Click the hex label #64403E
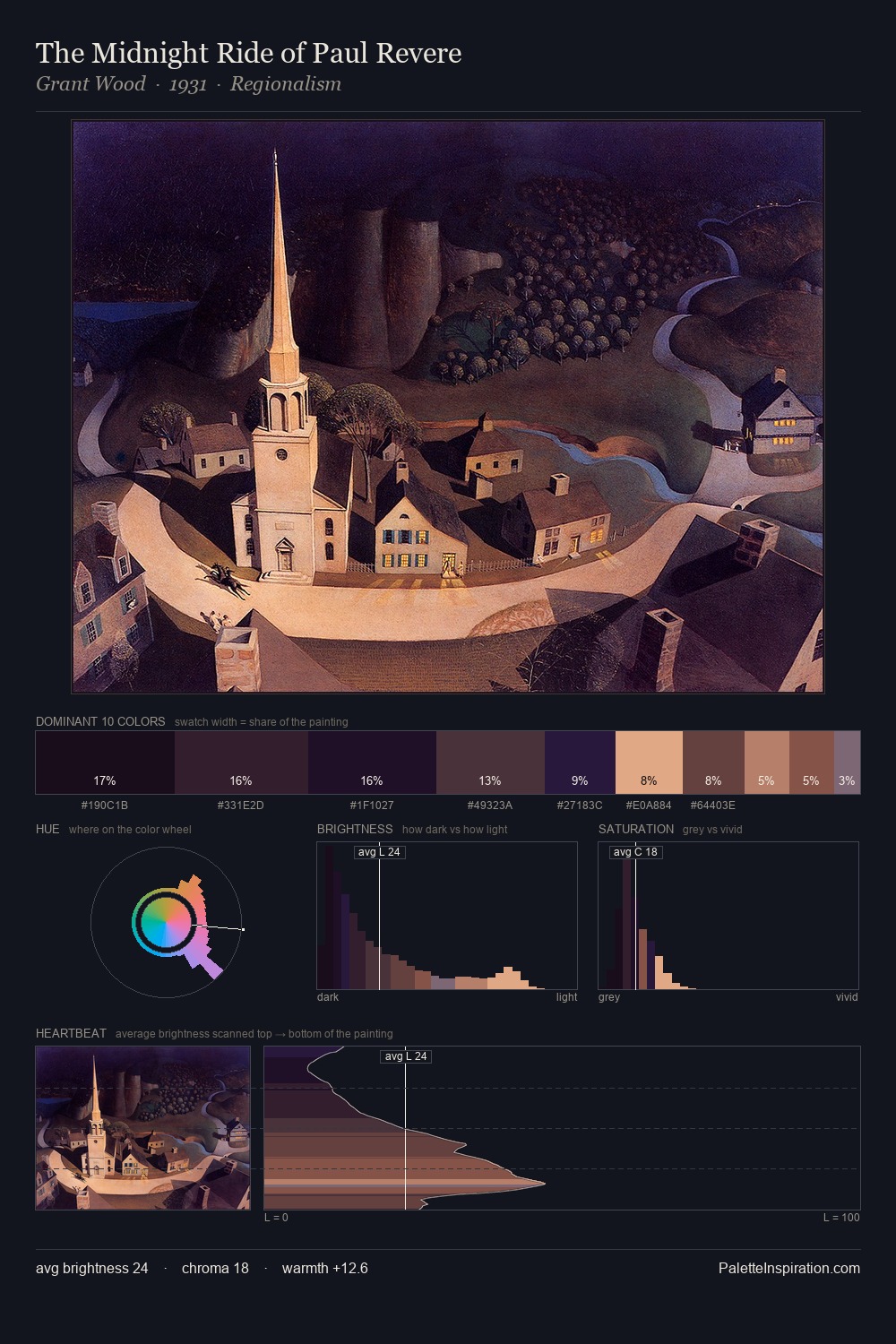 pos(713,806)
